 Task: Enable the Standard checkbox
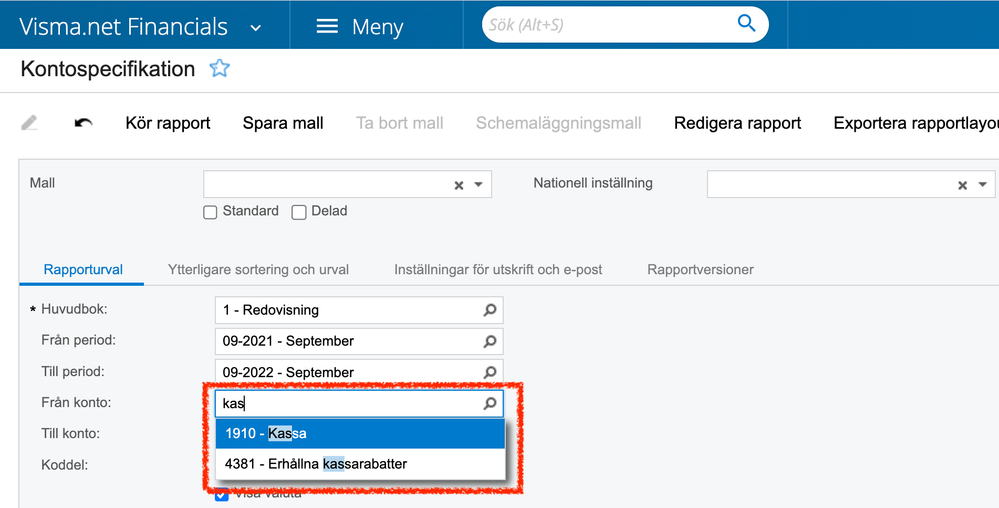(x=210, y=212)
